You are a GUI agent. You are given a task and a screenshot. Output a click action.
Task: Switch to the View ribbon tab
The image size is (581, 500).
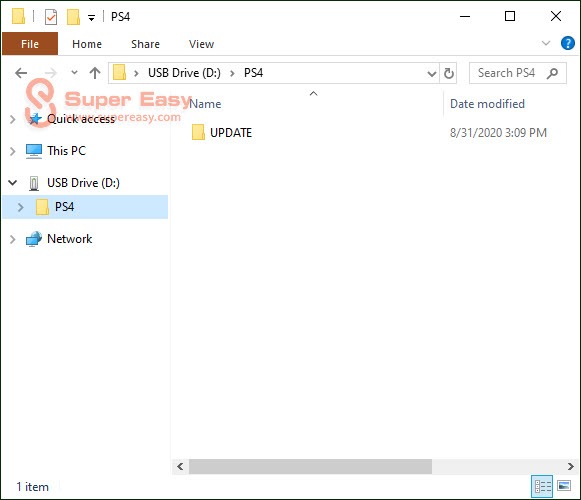(x=201, y=44)
